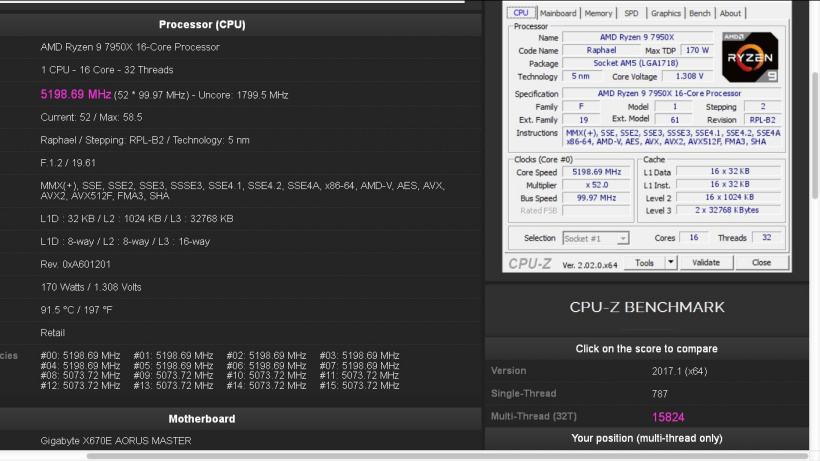Click the Validate button
Image resolution: width=820 pixels, height=461 pixels.
pyautogui.click(x=706, y=263)
